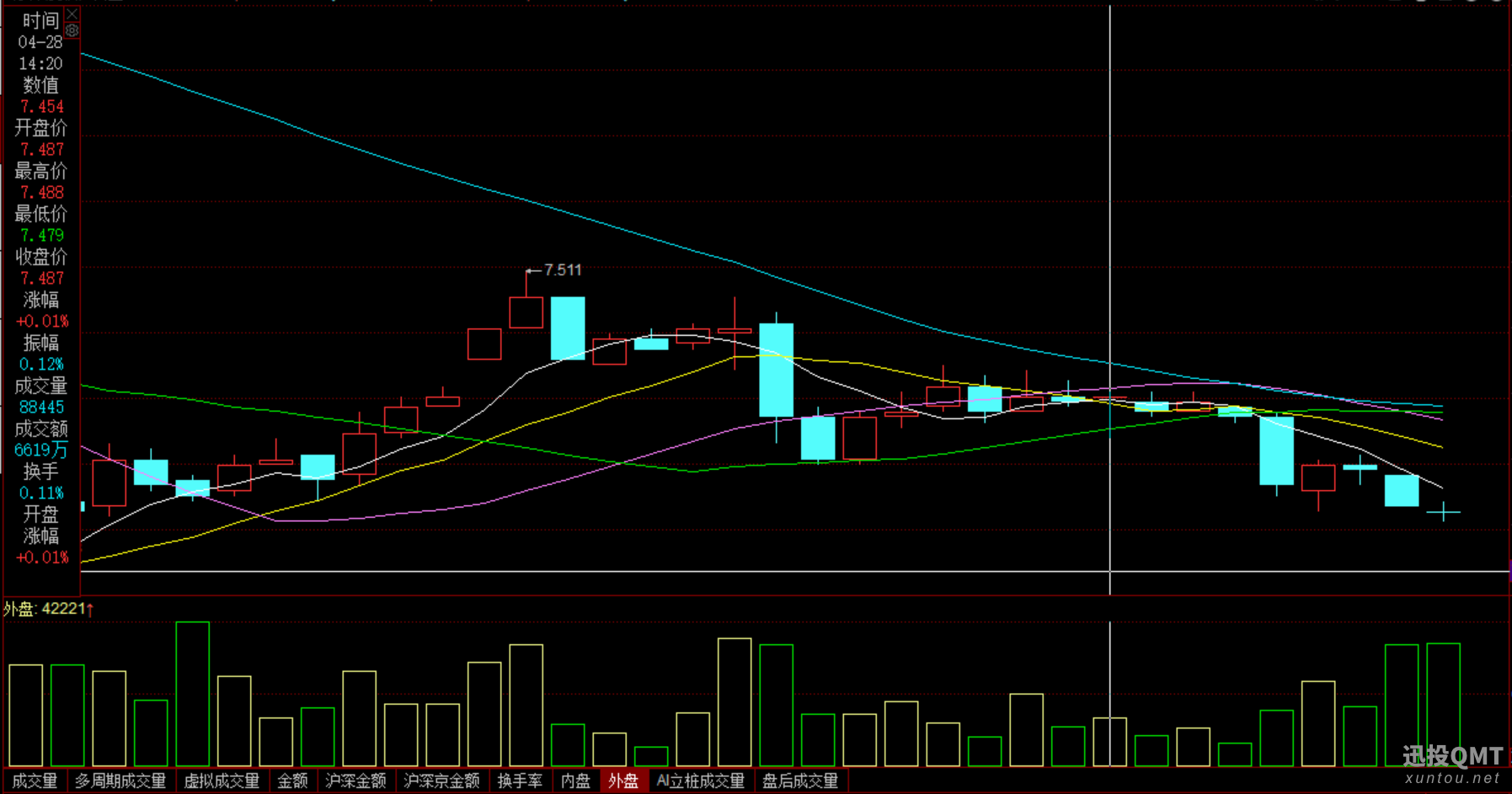Switch to 内盘 tab

[576, 781]
